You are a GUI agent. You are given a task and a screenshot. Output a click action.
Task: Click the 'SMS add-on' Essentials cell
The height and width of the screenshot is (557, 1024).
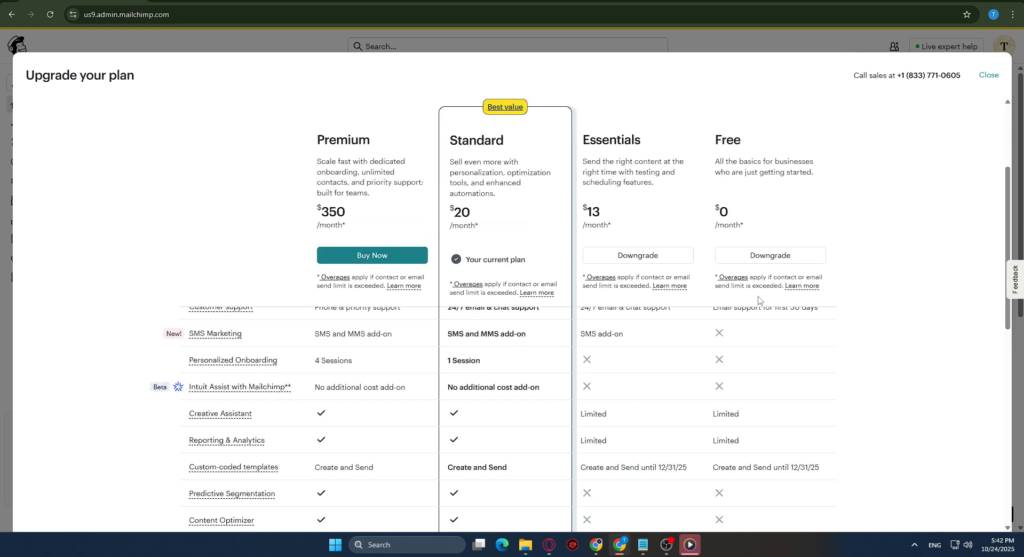[601, 334]
